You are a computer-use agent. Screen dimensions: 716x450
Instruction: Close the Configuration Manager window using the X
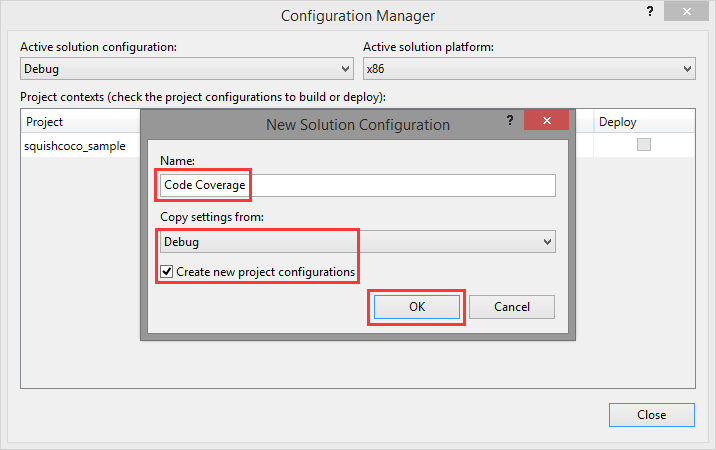click(x=687, y=14)
